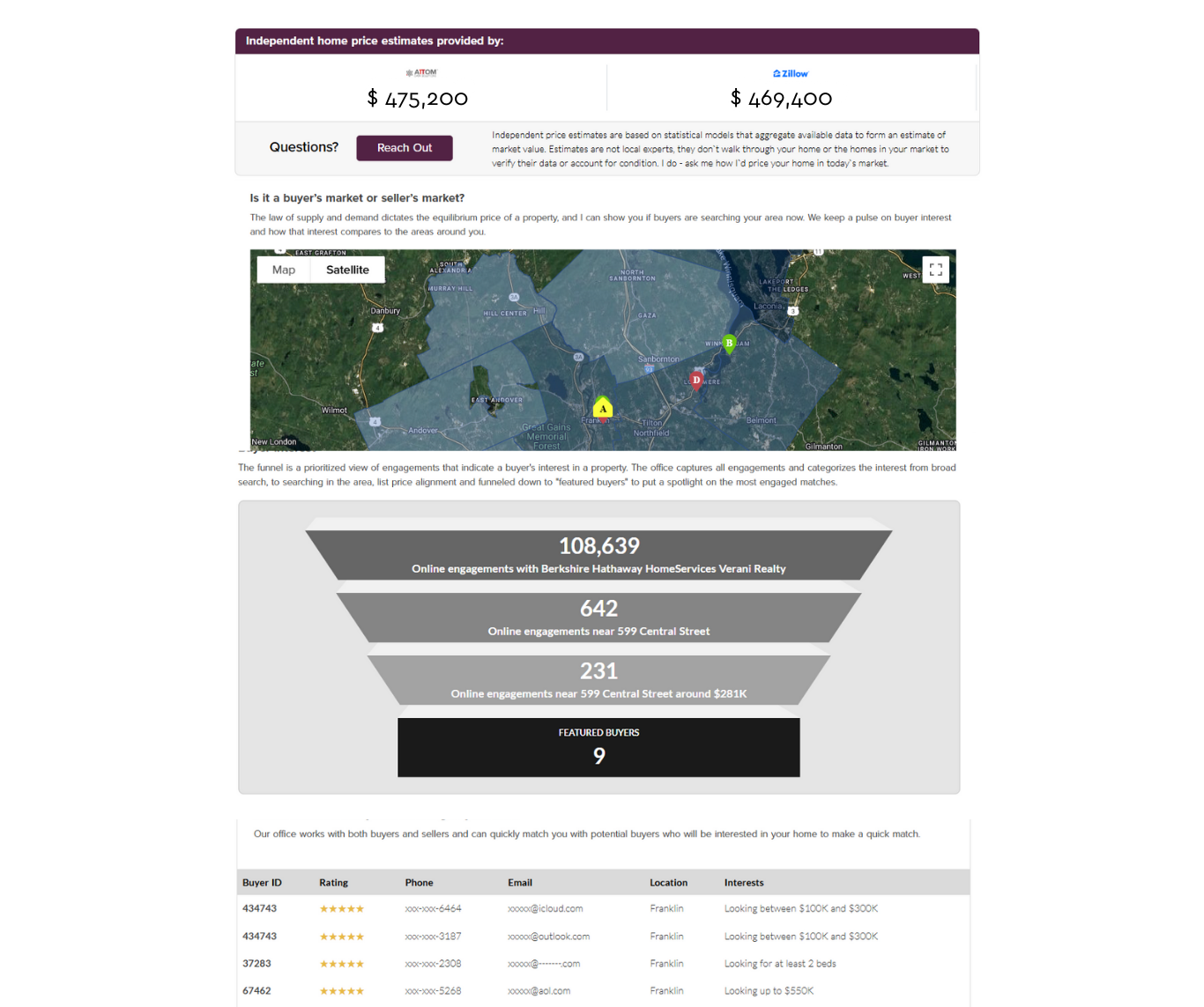
Task: Click 'Looking for at least 2 beds'
Action: 780,964
